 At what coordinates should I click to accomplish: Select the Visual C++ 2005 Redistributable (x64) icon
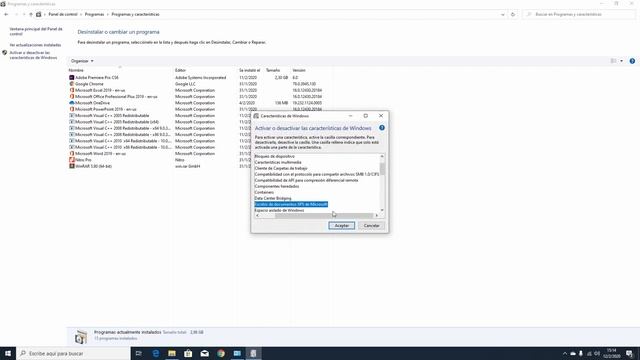[72, 122]
